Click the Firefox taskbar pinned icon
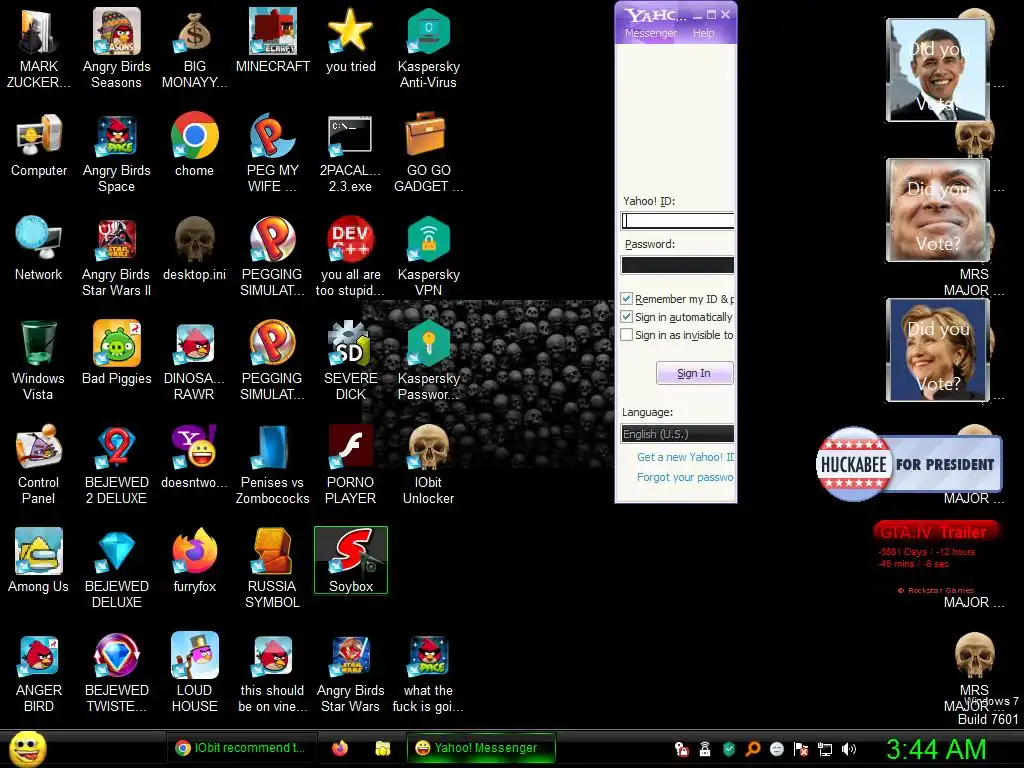 tap(340, 748)
